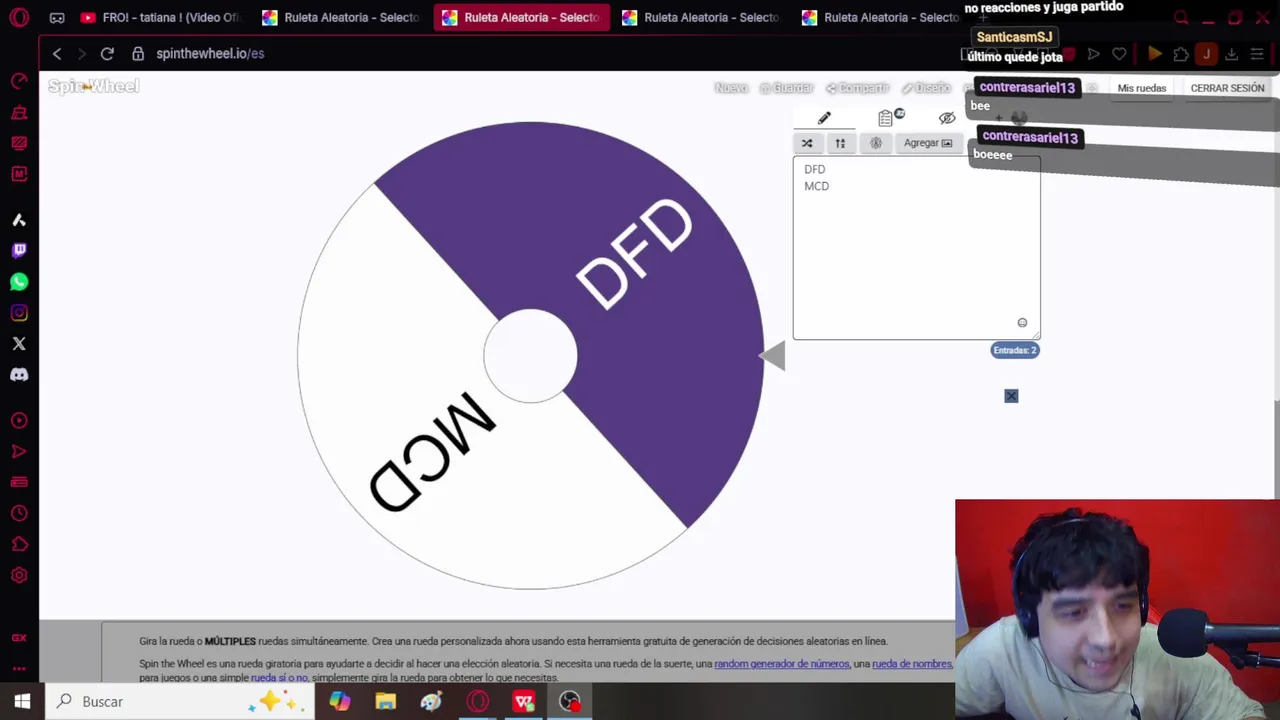1280x720 pixels.
Task: Open sidebar extensions cube icon
Action: point(19,545)
